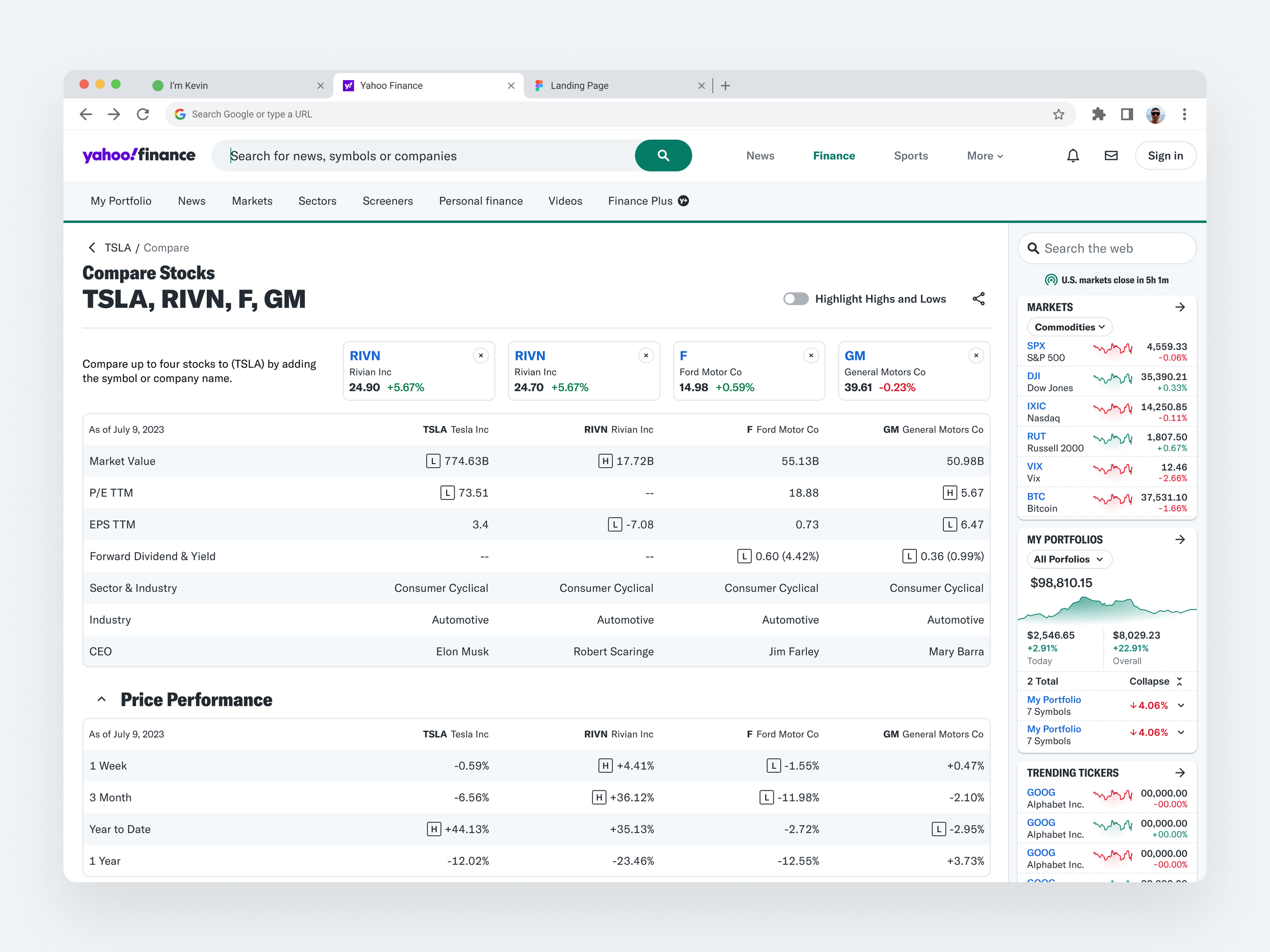The height and width of the screenshot is (952, 1270).
Task: Remove the GM General Motors card
Action: (976, 356)
